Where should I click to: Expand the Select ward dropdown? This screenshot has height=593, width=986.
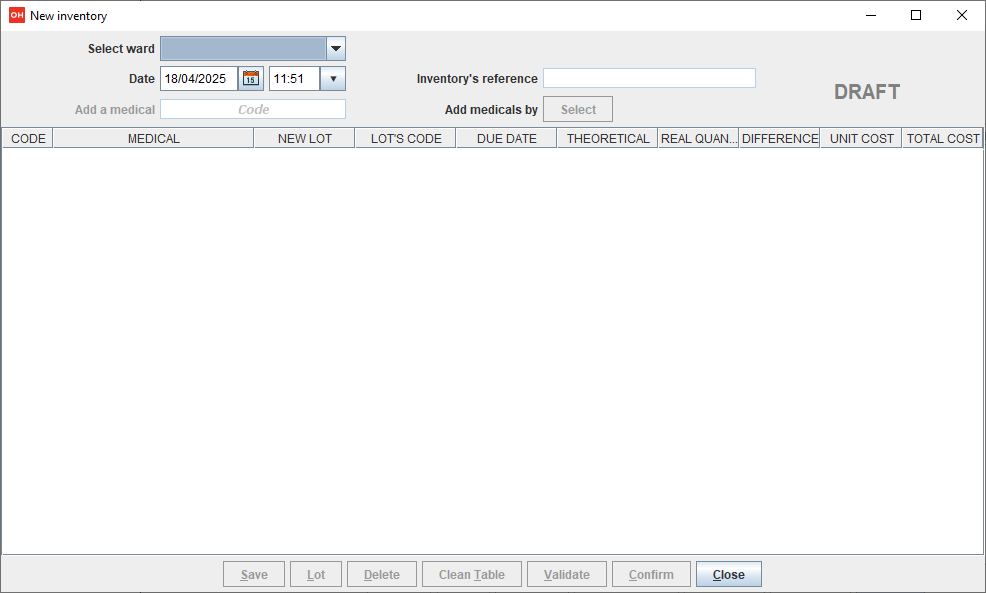click(x=336, y=49)
